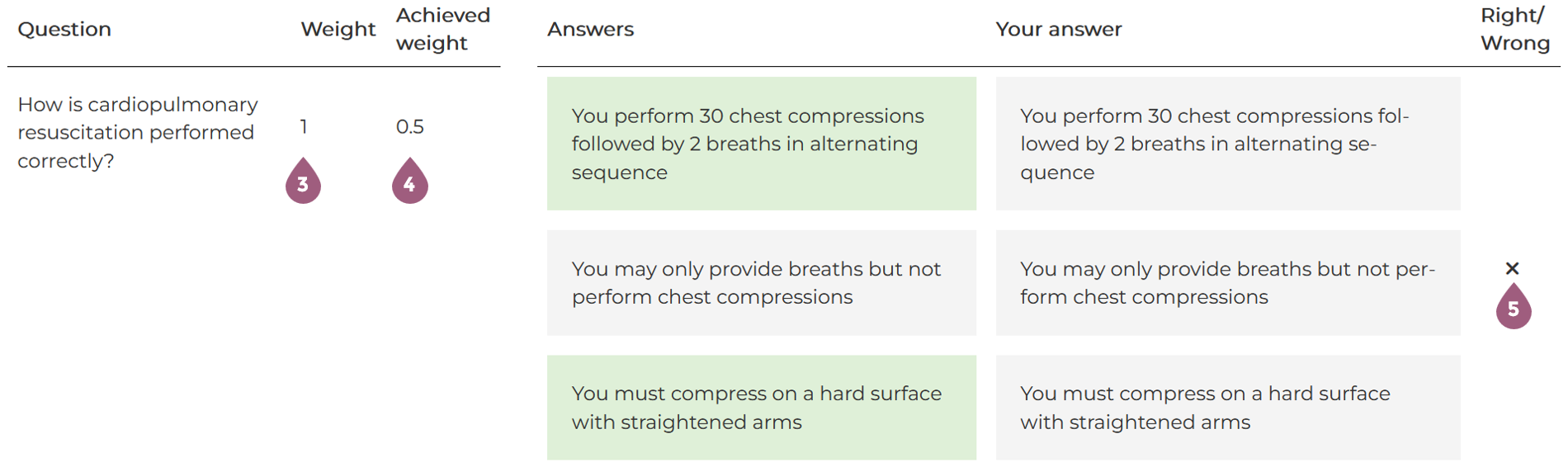Click the cardiopulmonary resuscitation question text
Viewport: 1568px width, 472px height.
(137, 133)
